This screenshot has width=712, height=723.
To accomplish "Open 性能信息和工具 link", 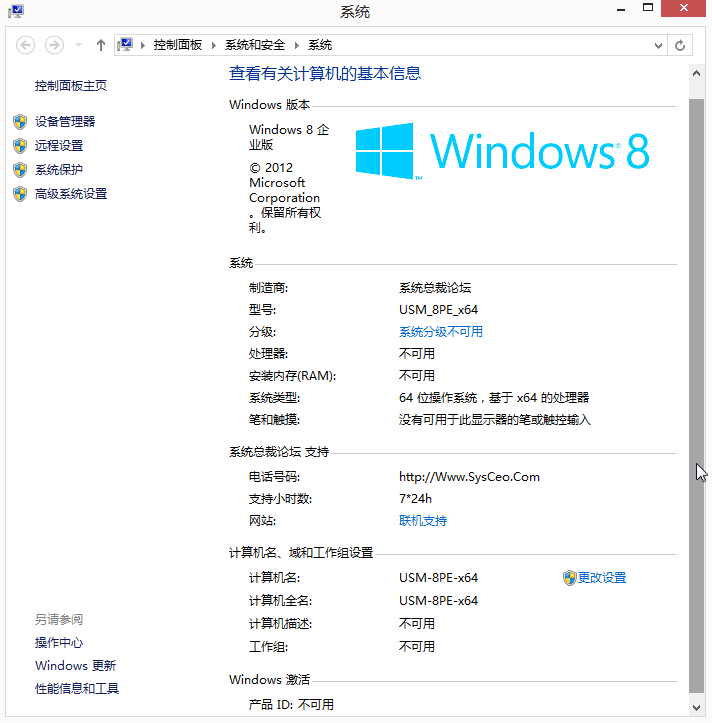I will tap(77, 688).
